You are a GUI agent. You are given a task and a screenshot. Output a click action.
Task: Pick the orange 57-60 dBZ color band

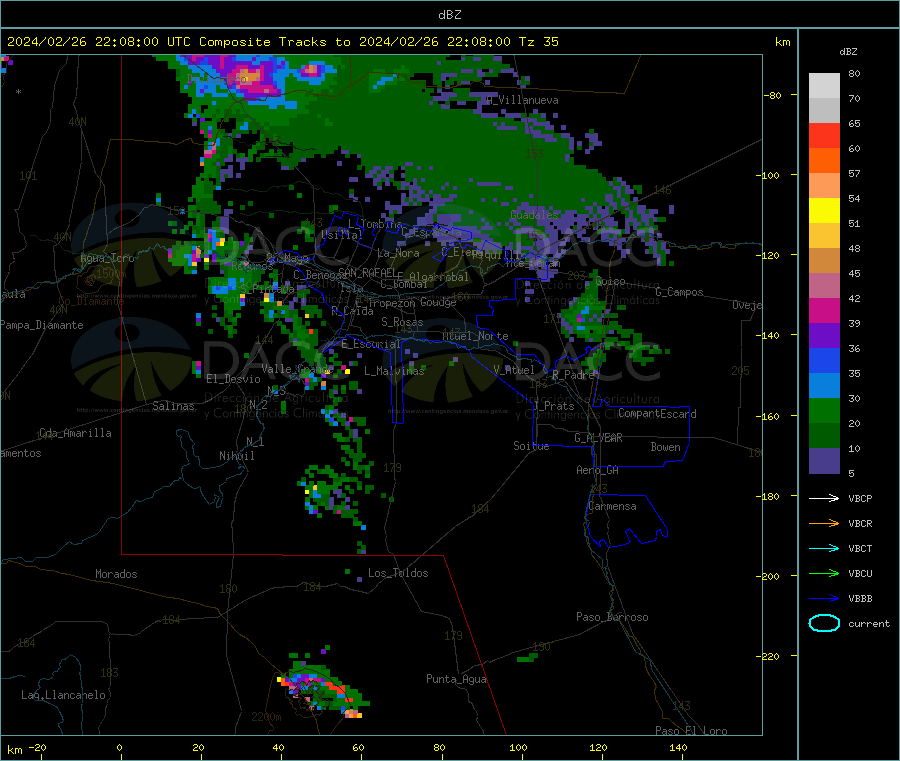[x=824, y=161]
